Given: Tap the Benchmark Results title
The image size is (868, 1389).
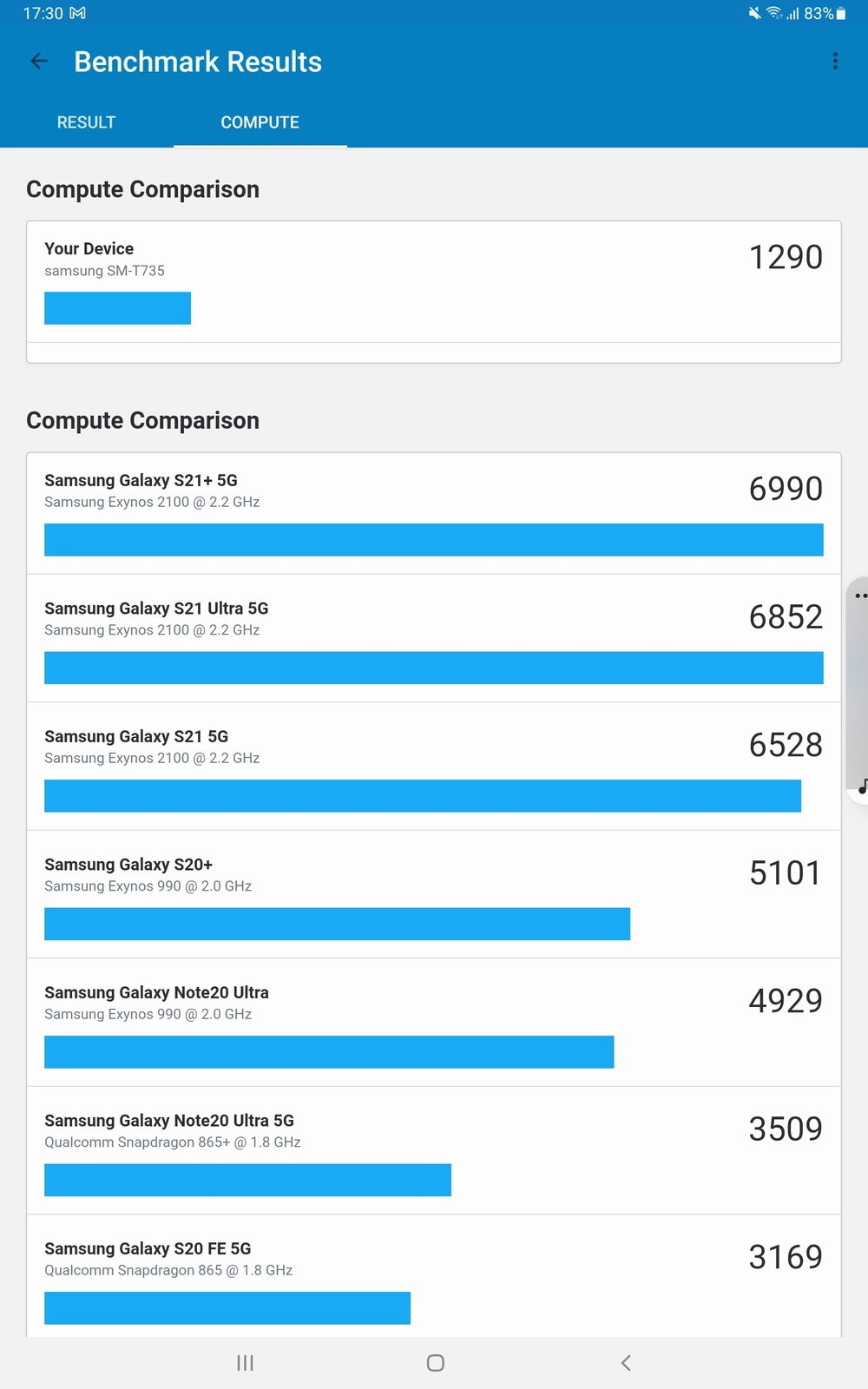Looking at the screenshot, I should pos(198,62).
